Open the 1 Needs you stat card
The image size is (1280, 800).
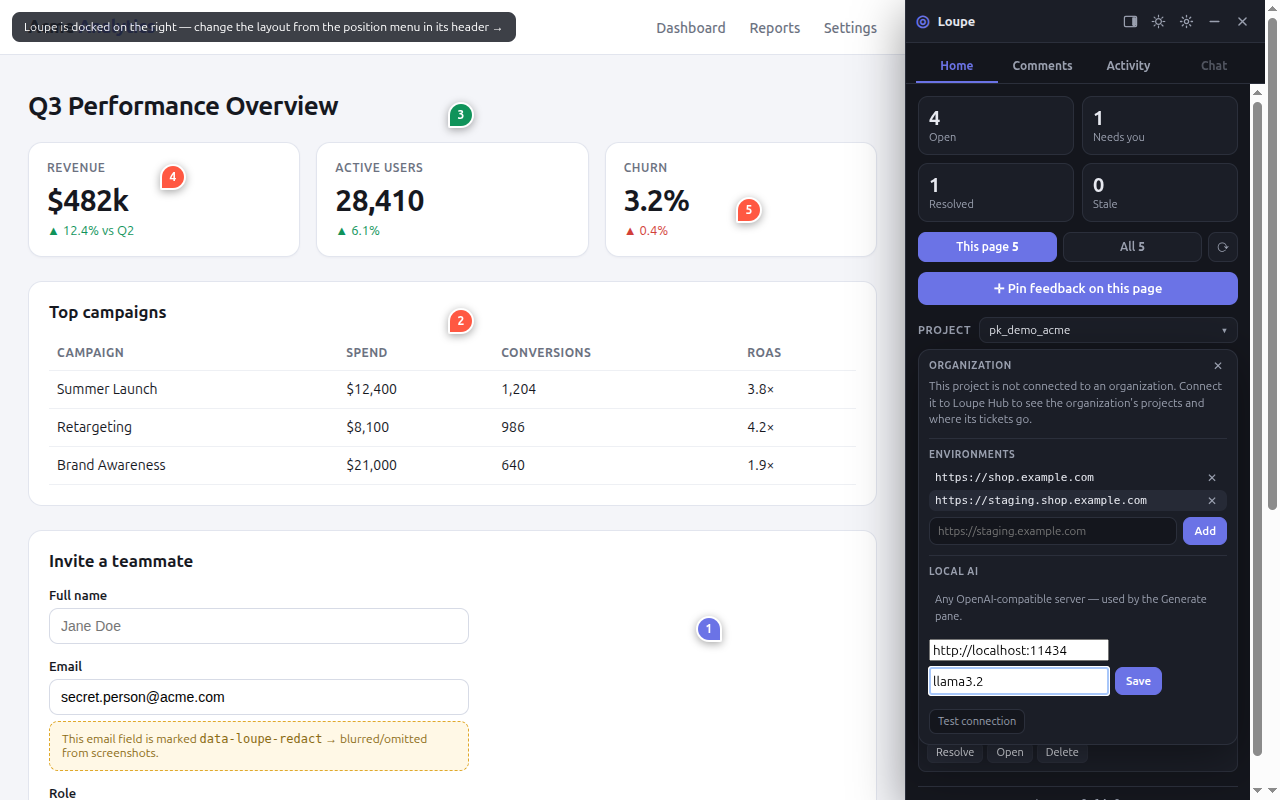point(1160,125)
